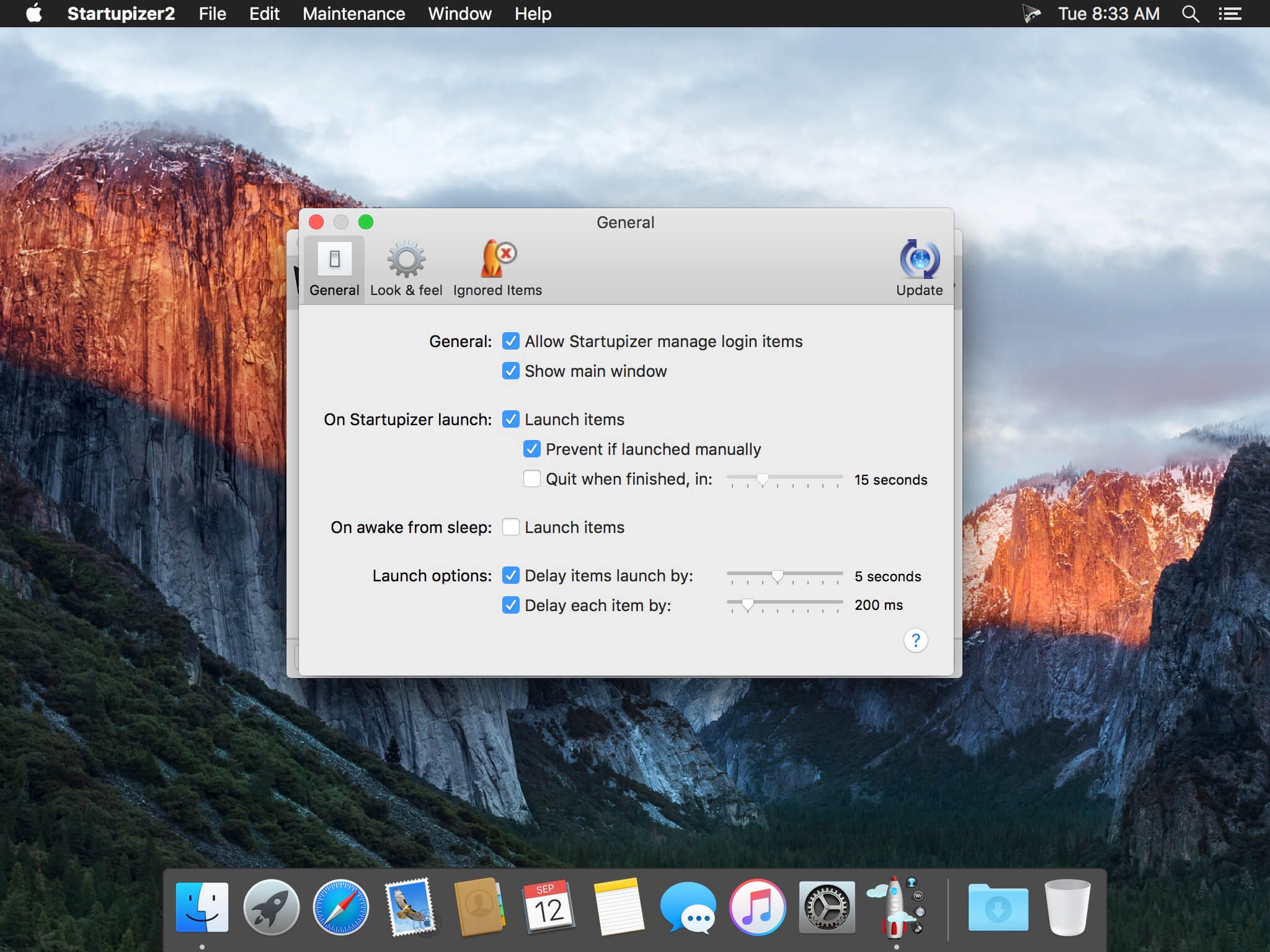Open the Window menu
Viewport: 1270px width, 952px height.
pos(460,14)
